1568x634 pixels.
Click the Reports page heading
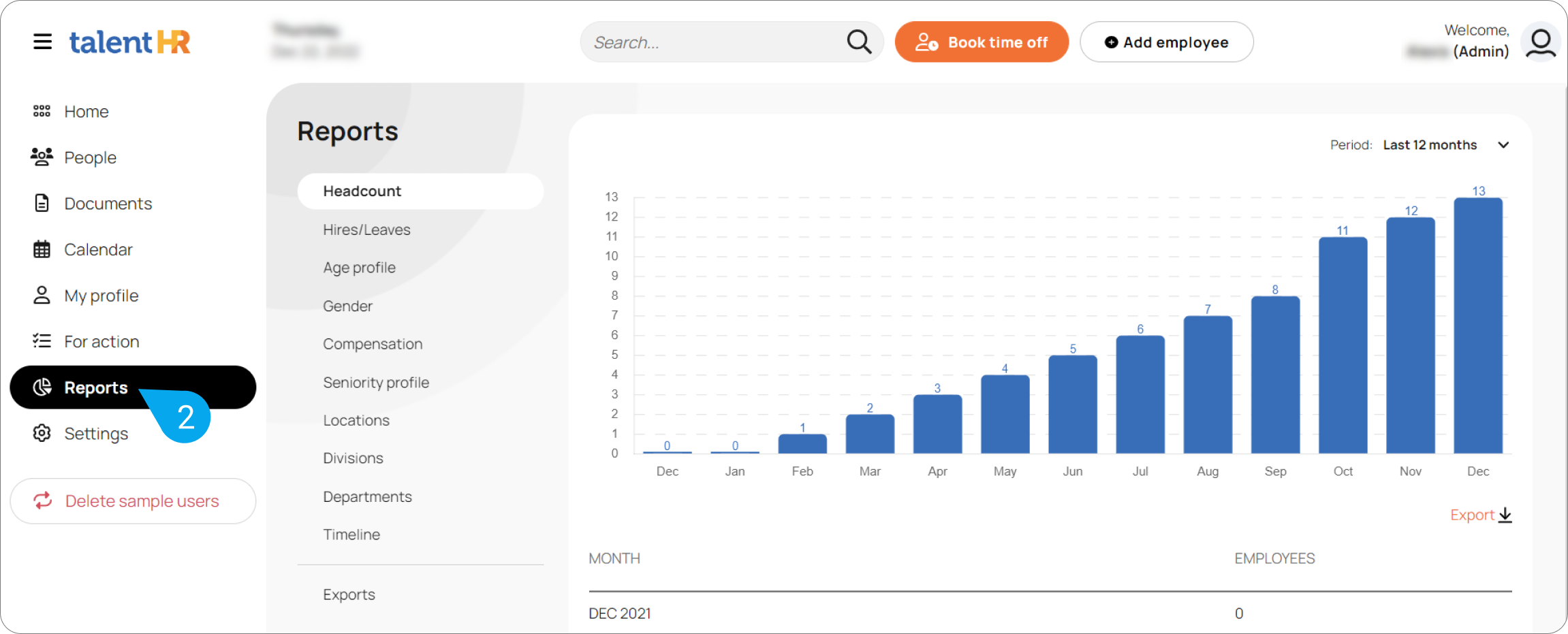click(347, 131)
